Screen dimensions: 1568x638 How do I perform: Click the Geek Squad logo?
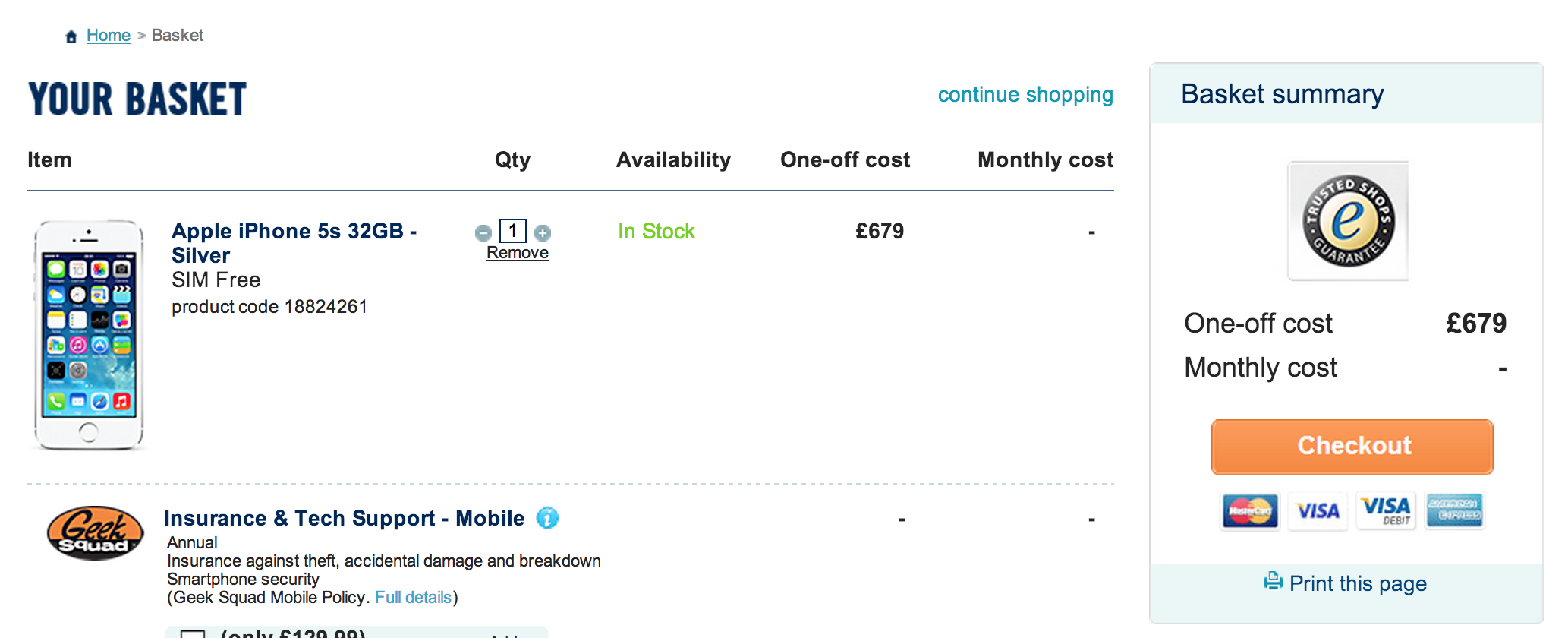click(x=95, y=532)
